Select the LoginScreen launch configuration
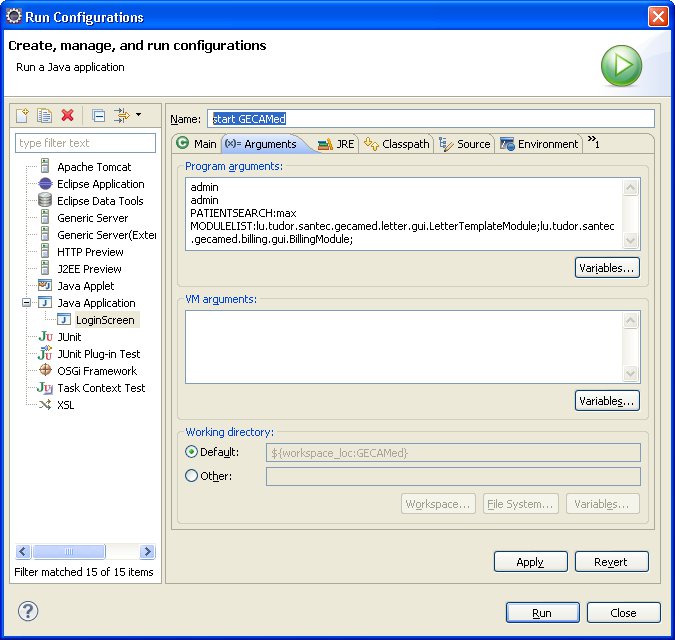 click(x=104, y=320)
